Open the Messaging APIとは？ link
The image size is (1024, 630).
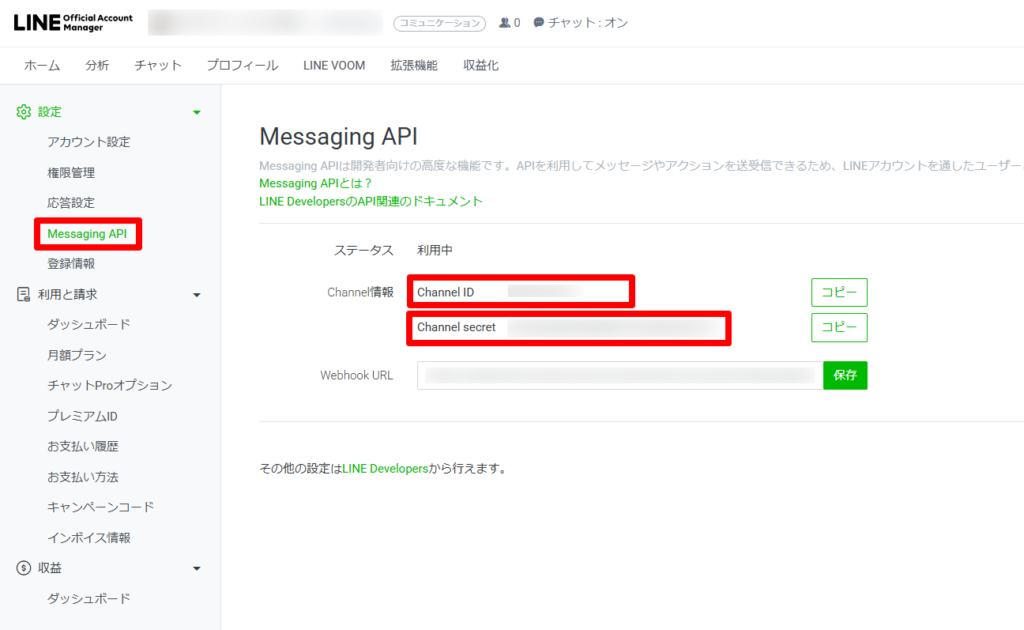(x=315, y=183)
